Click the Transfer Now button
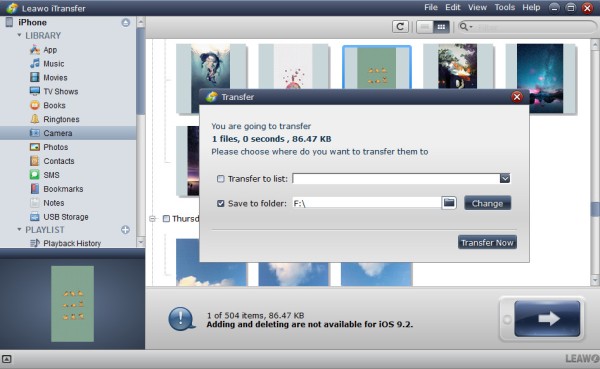Image resolution: width=600 pixels, height=369 pixels. point(487,243)
